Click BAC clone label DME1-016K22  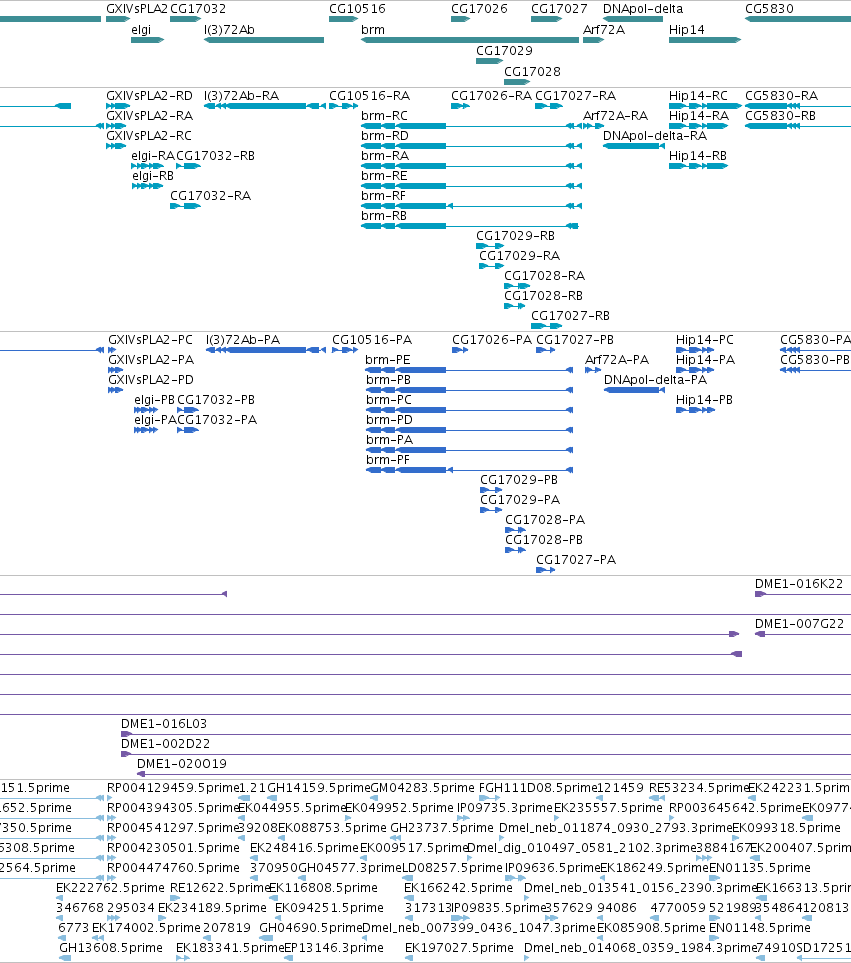pos(799,583)
